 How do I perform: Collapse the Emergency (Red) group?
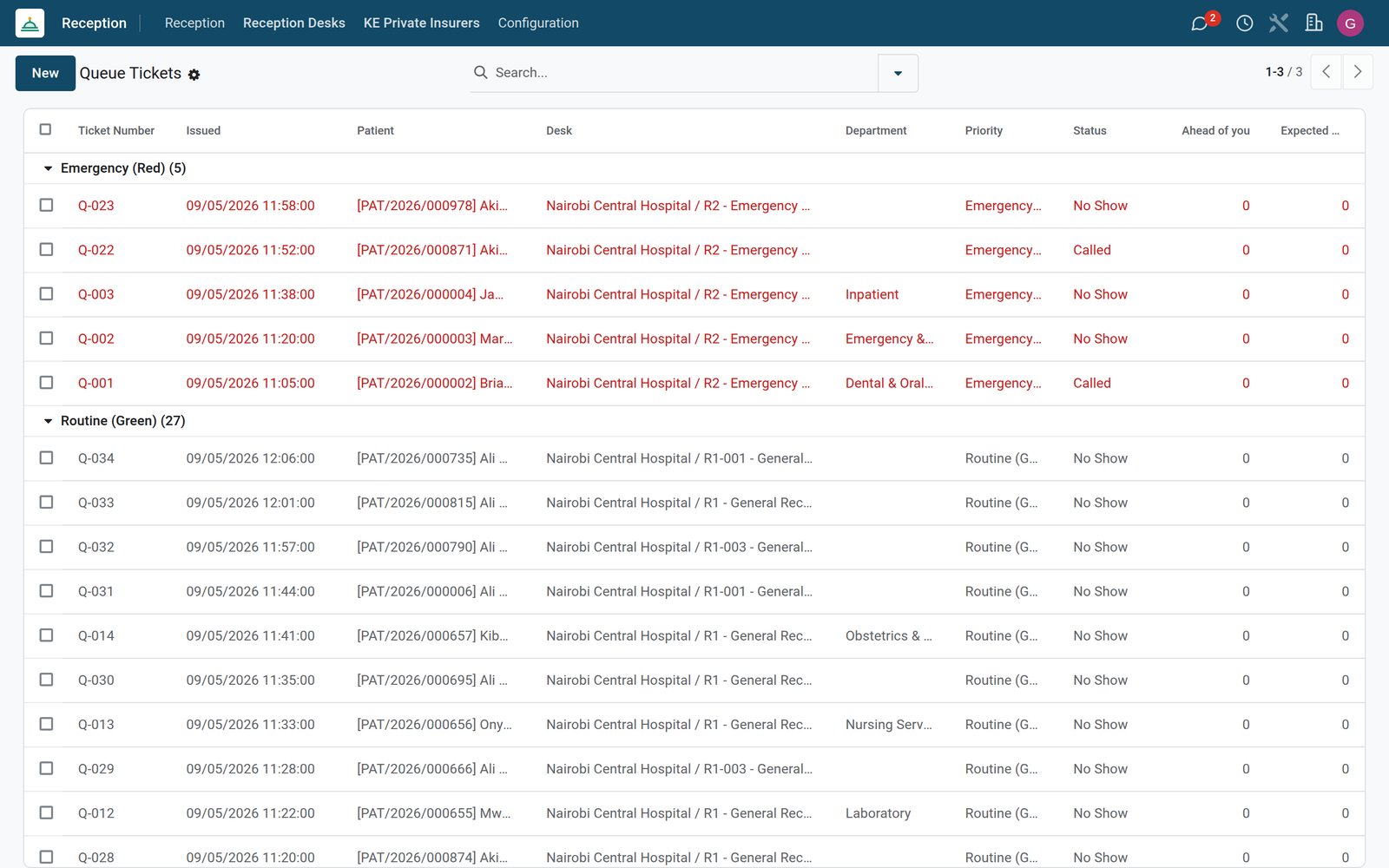tap(49, 168)
